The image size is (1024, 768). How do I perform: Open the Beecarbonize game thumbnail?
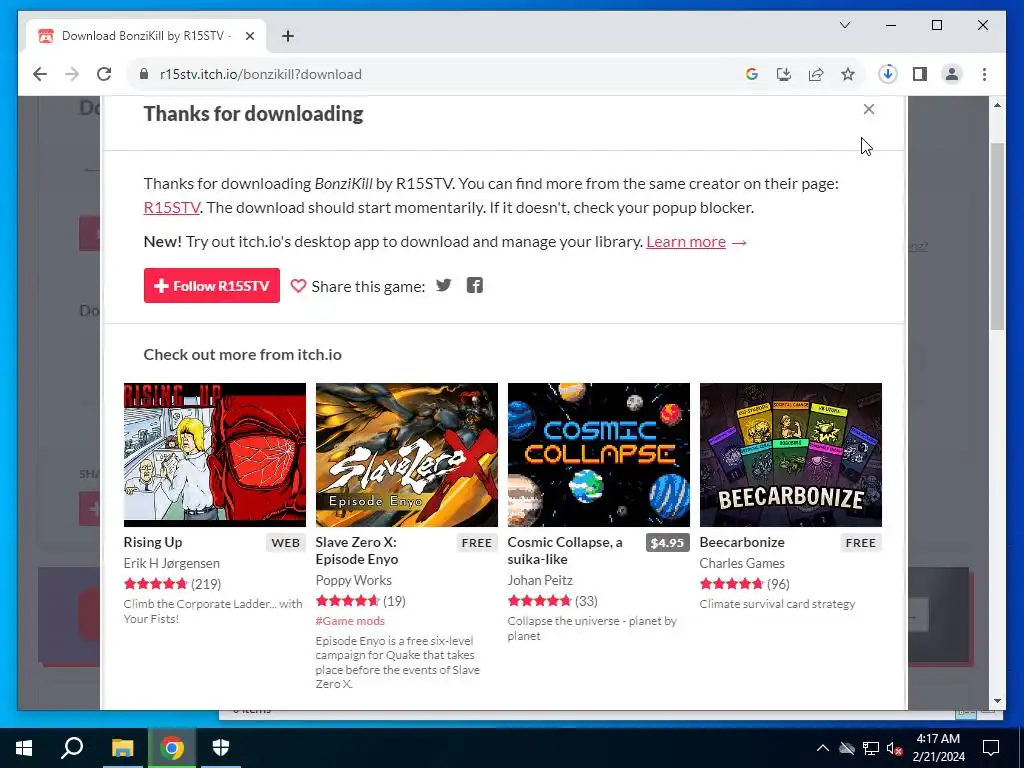(791, 455)
